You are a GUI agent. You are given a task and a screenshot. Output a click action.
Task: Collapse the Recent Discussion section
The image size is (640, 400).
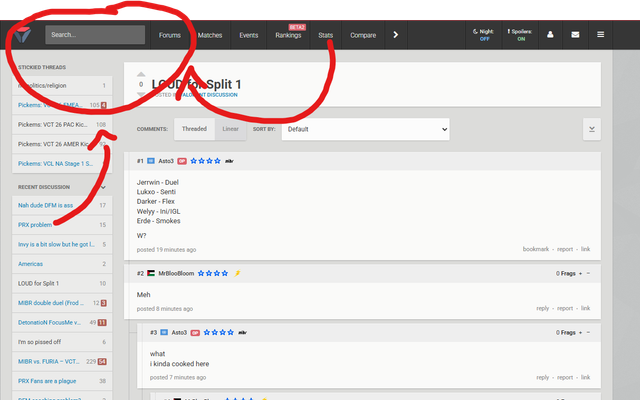(x=103, y=187)
